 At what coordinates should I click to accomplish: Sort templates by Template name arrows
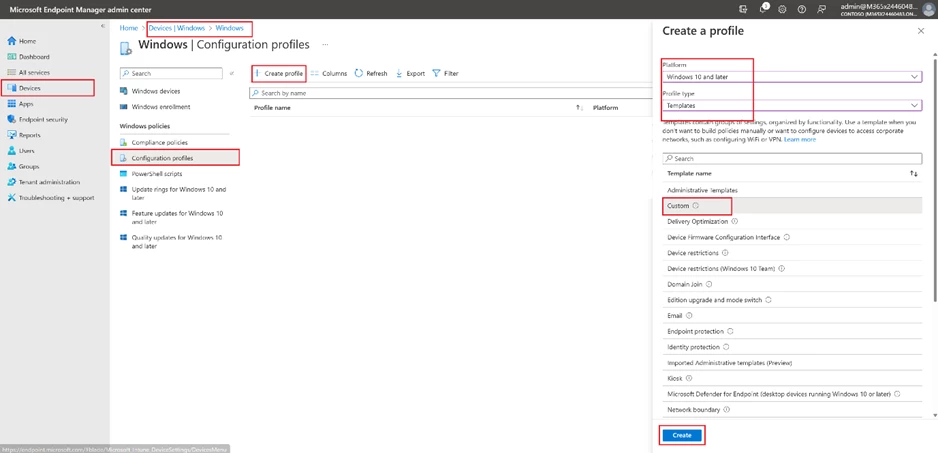[x=913, y=174]
